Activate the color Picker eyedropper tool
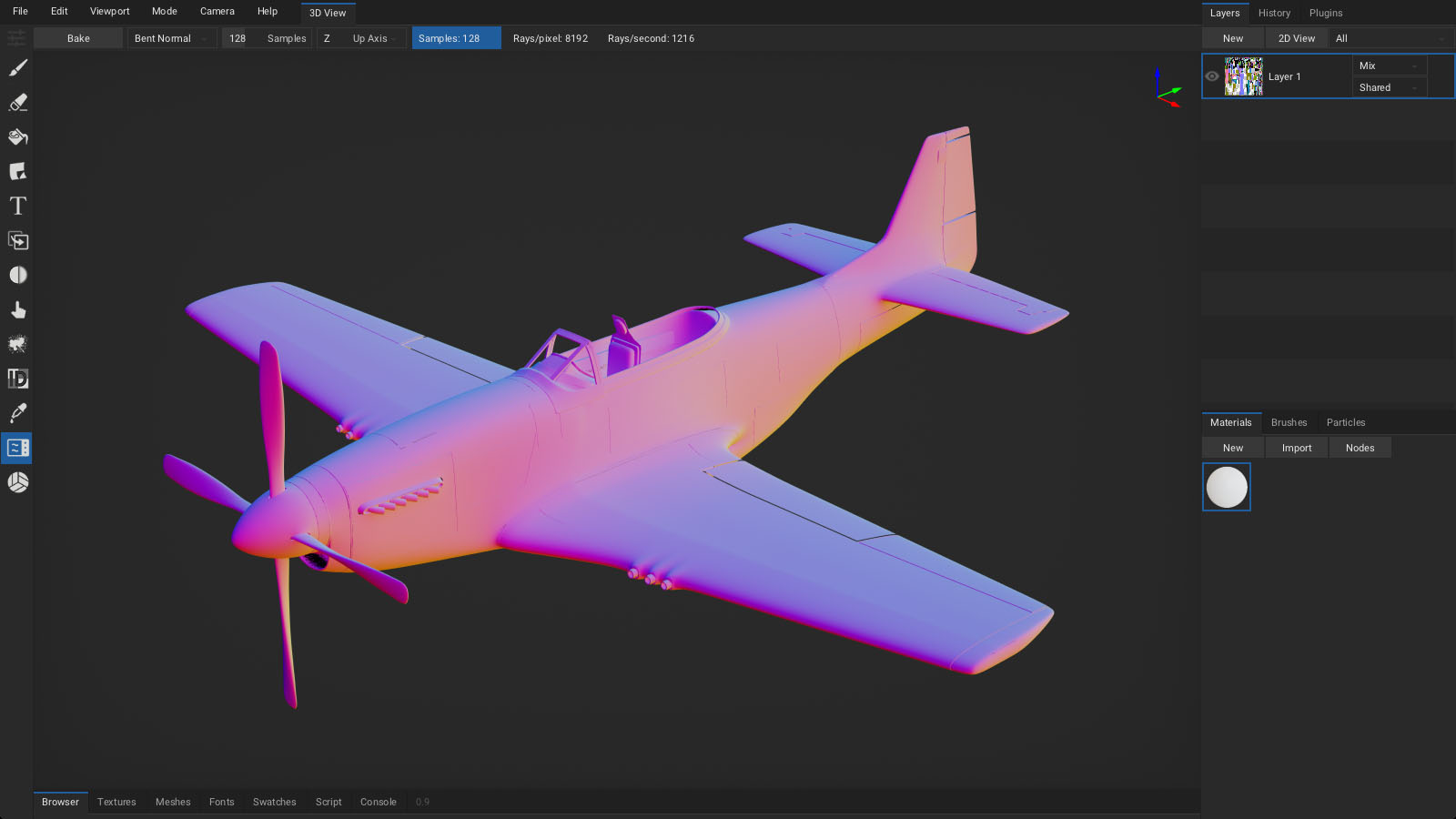 pyautogui.click(x=18, y=413)
